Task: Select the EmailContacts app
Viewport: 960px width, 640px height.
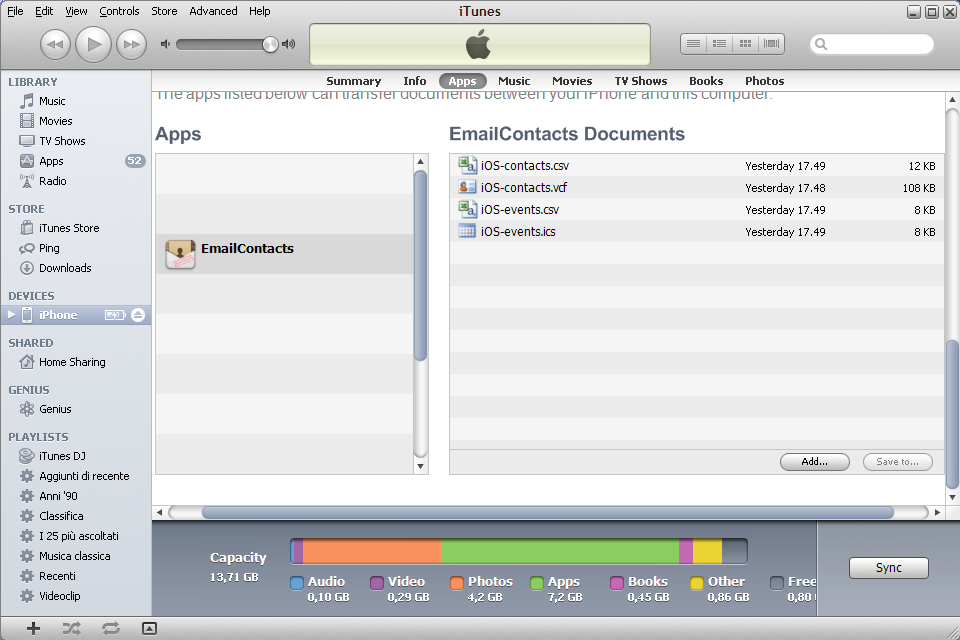Action: point(285,254)
